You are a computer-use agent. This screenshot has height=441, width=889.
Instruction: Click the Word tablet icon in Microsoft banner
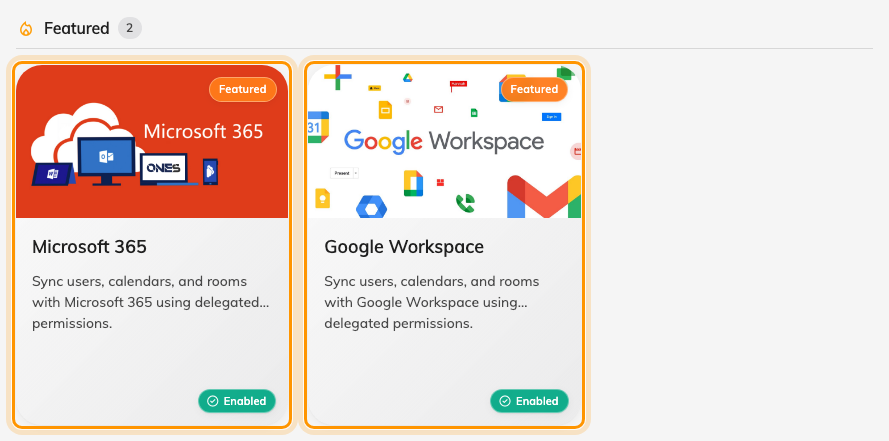53,174
